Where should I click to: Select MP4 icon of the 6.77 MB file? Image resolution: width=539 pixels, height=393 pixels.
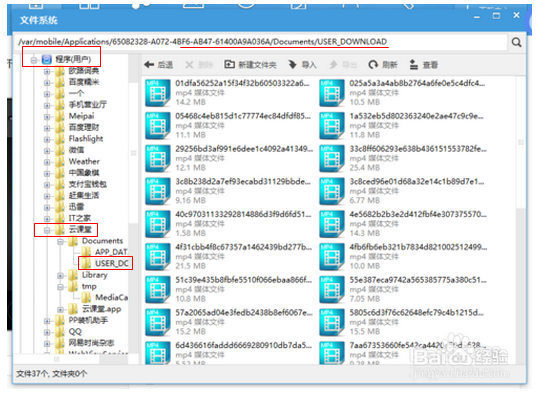pyautogui.click(x=332, y=191)
